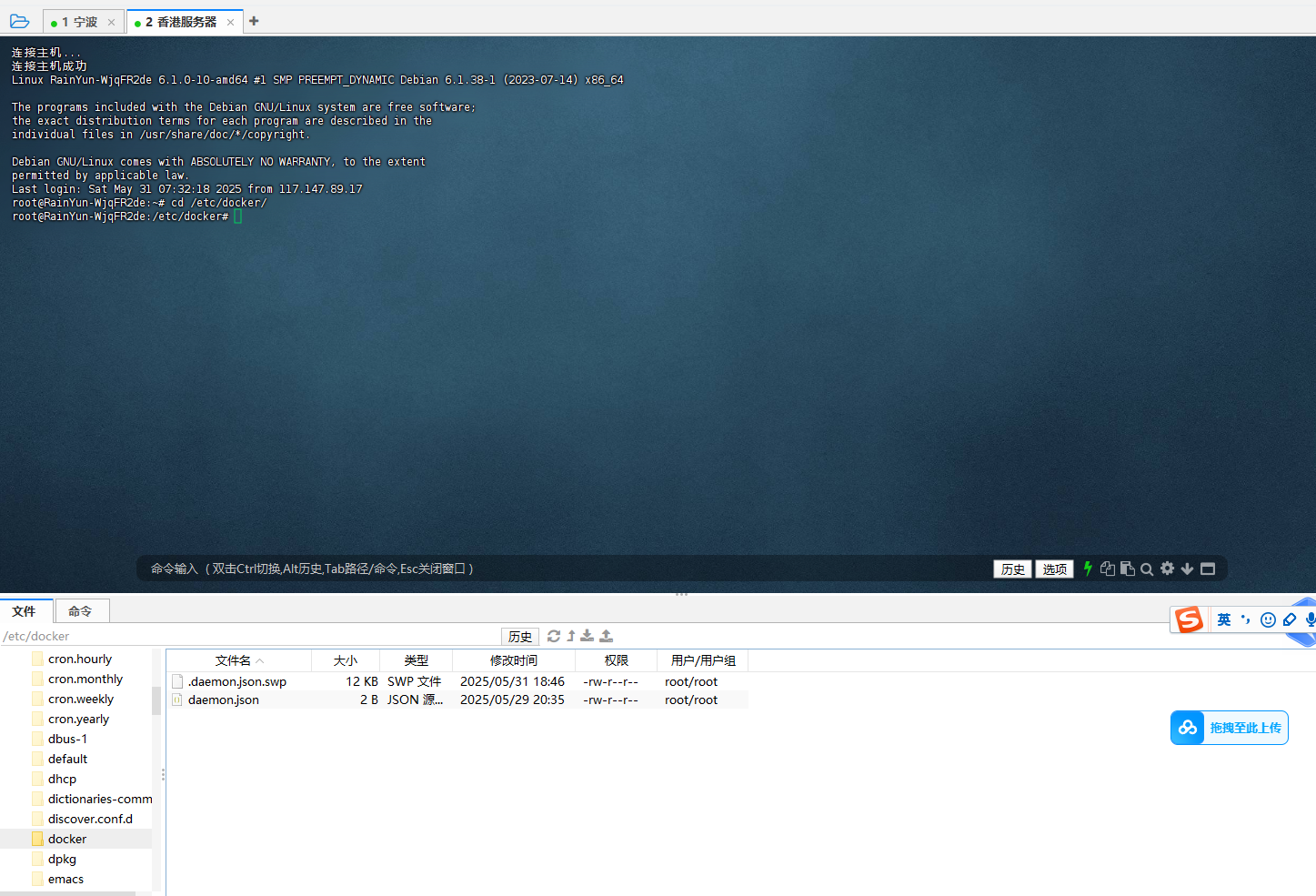Click the paste icon in terminal toolbar
Image resolution: width=1316 pixels, height=896 pixels.
tap(1128, 569)
